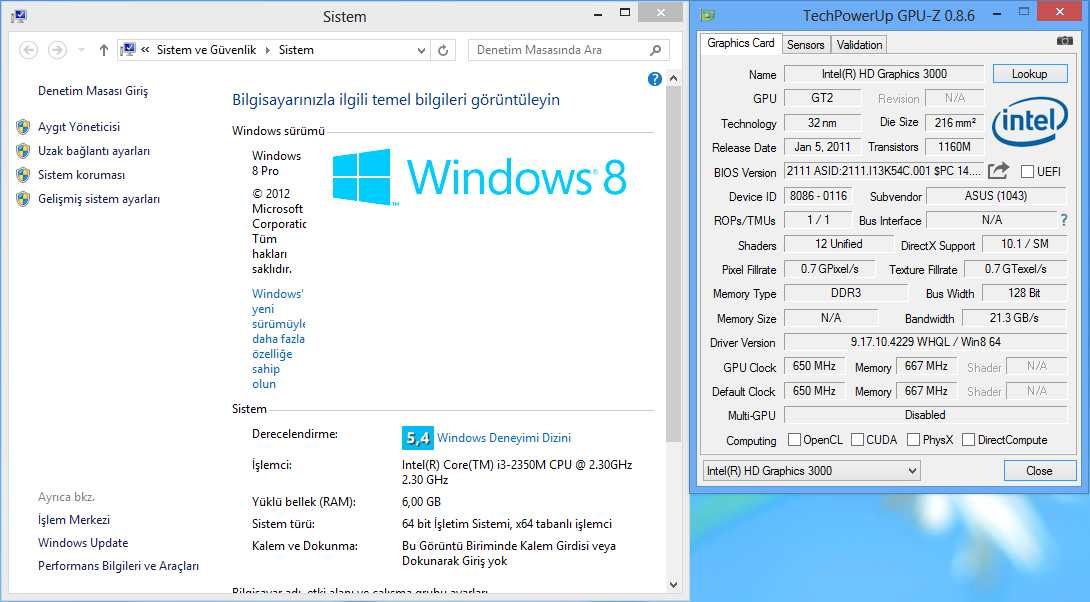Expand the breadcrumb chevron before Sistem ve Güvenlik

click(x=145, y=50)
